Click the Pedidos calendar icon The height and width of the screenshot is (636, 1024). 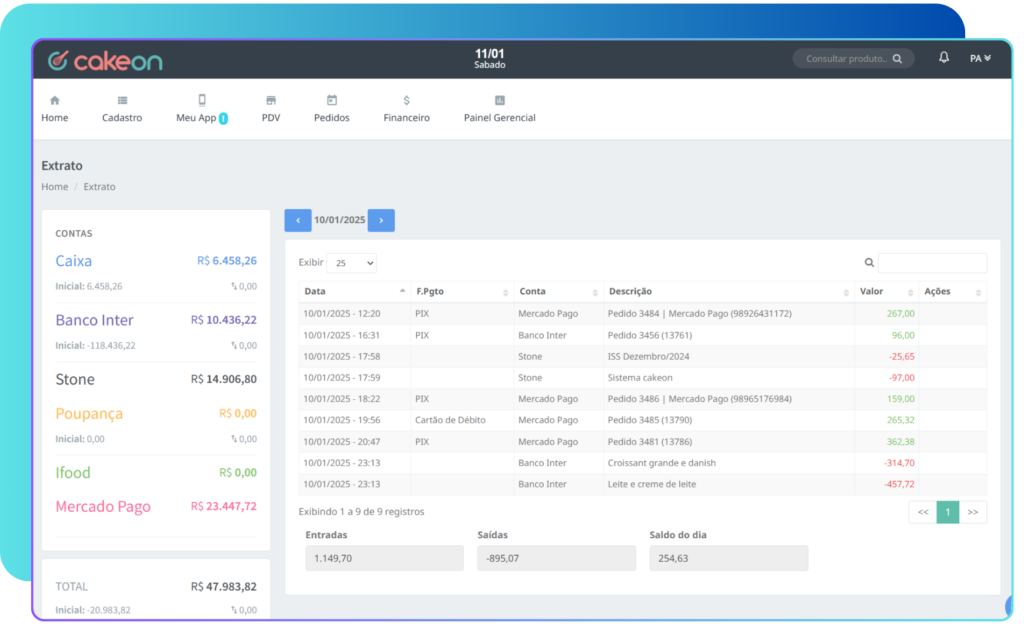(x=332, y=100)
